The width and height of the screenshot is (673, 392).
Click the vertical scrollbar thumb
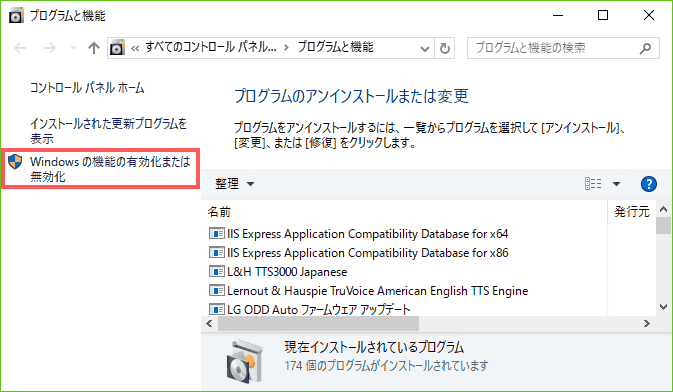[x=664, y=225]
